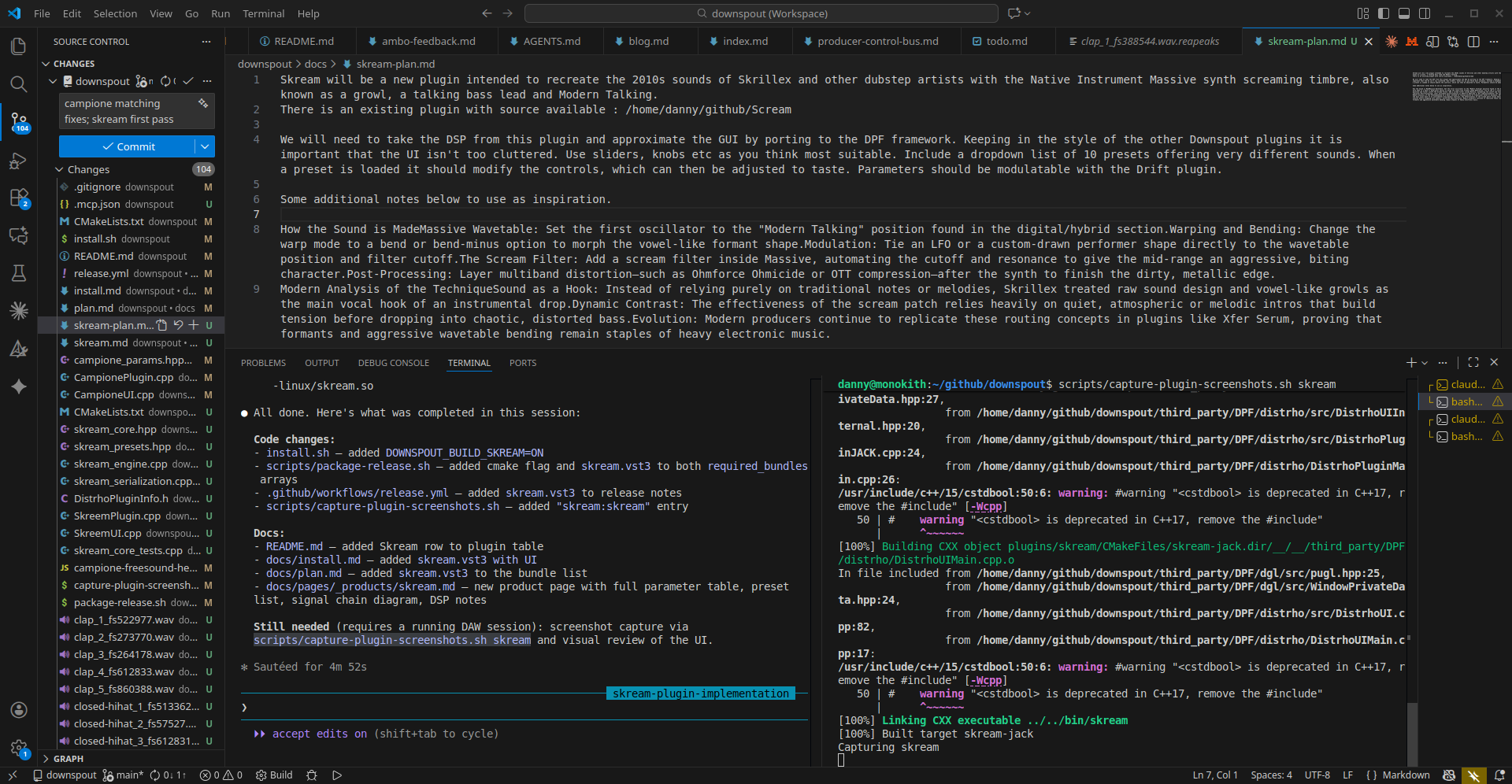1512x784 pixels.
Task: Open the Search view in activity bar
Action: [x=19, y=84]
